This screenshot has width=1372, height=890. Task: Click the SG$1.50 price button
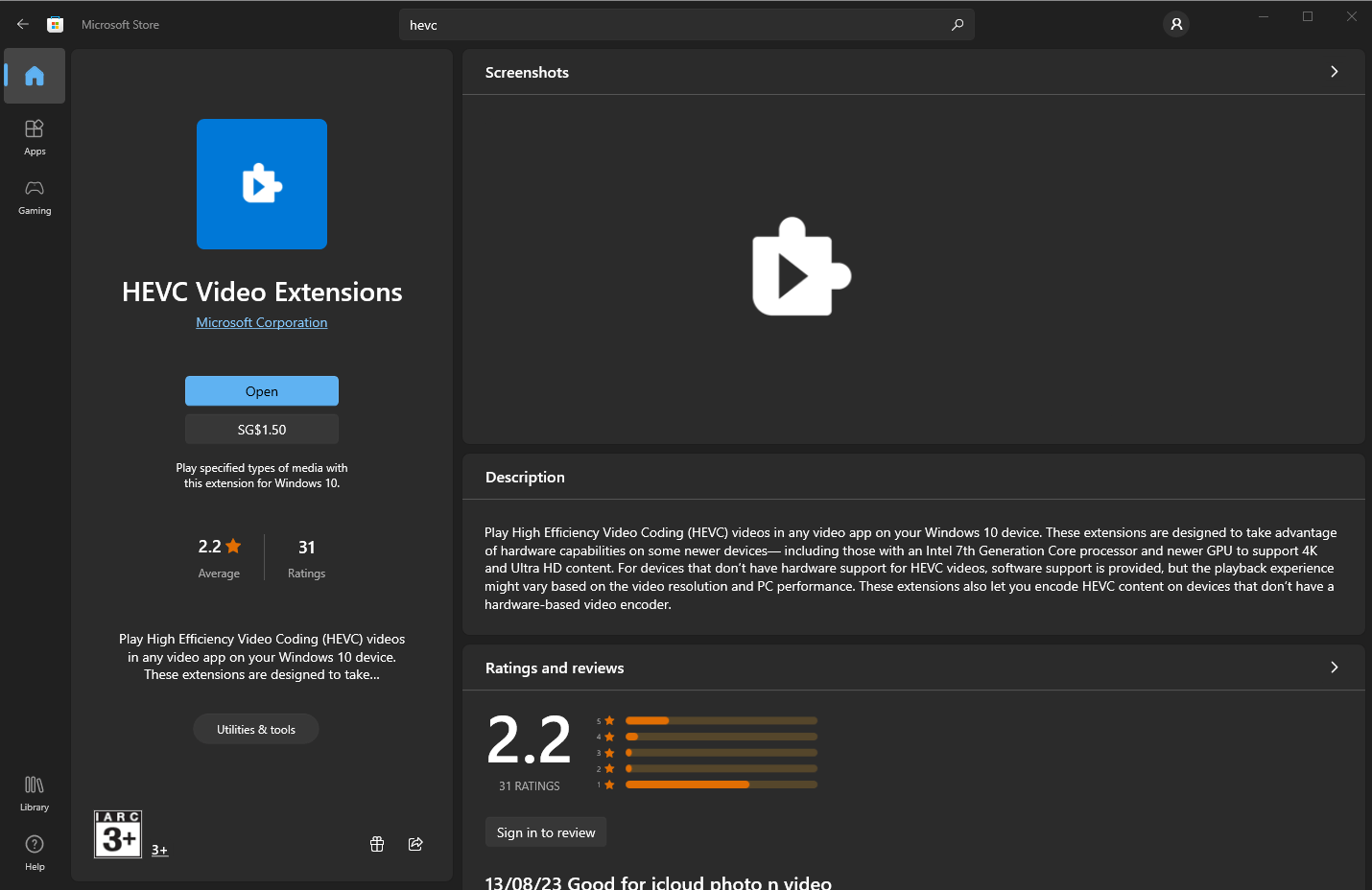(x=262, y=430)
